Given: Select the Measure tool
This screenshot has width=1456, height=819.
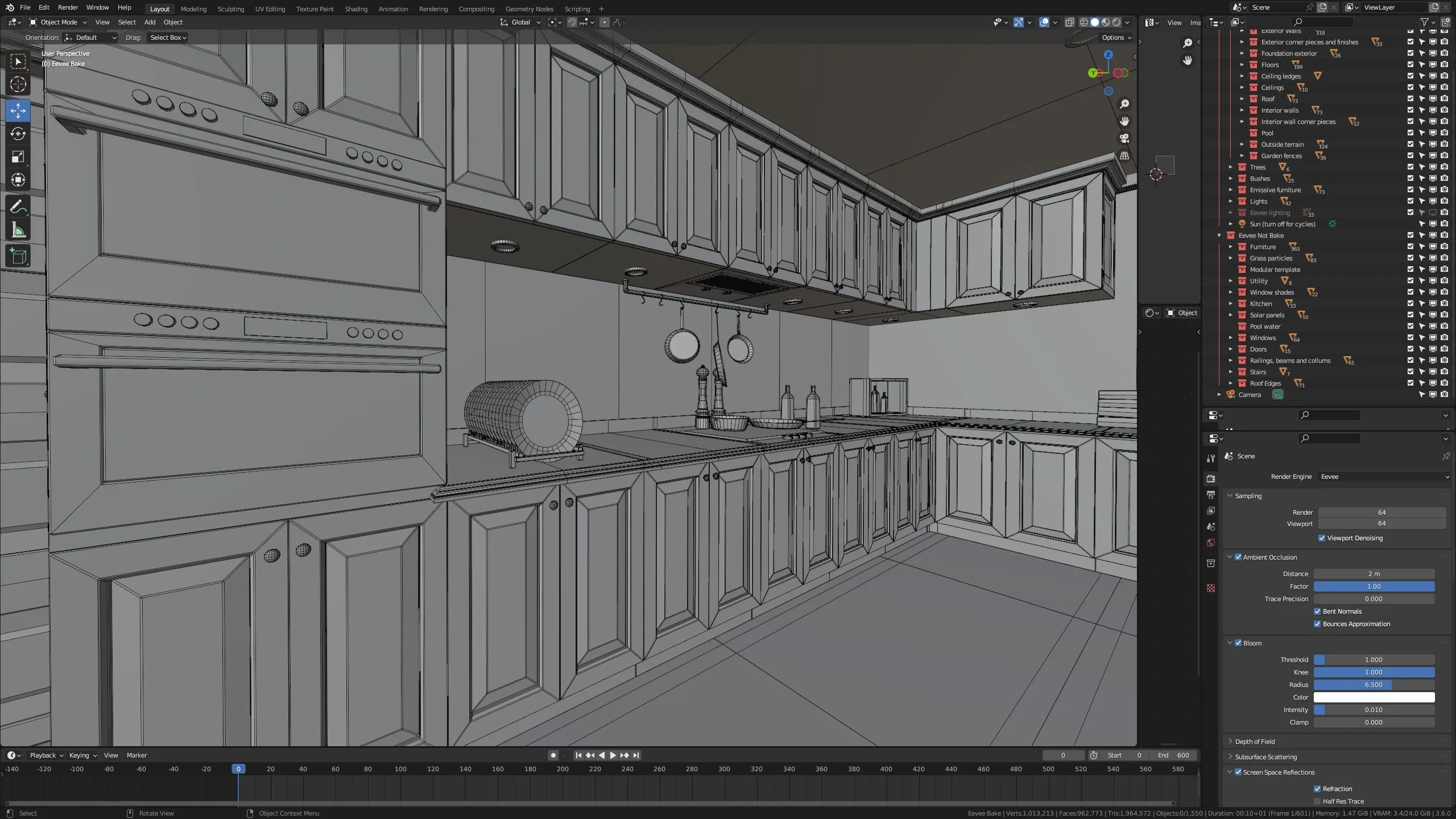Looking at the screenshot, I should (18, 230).
